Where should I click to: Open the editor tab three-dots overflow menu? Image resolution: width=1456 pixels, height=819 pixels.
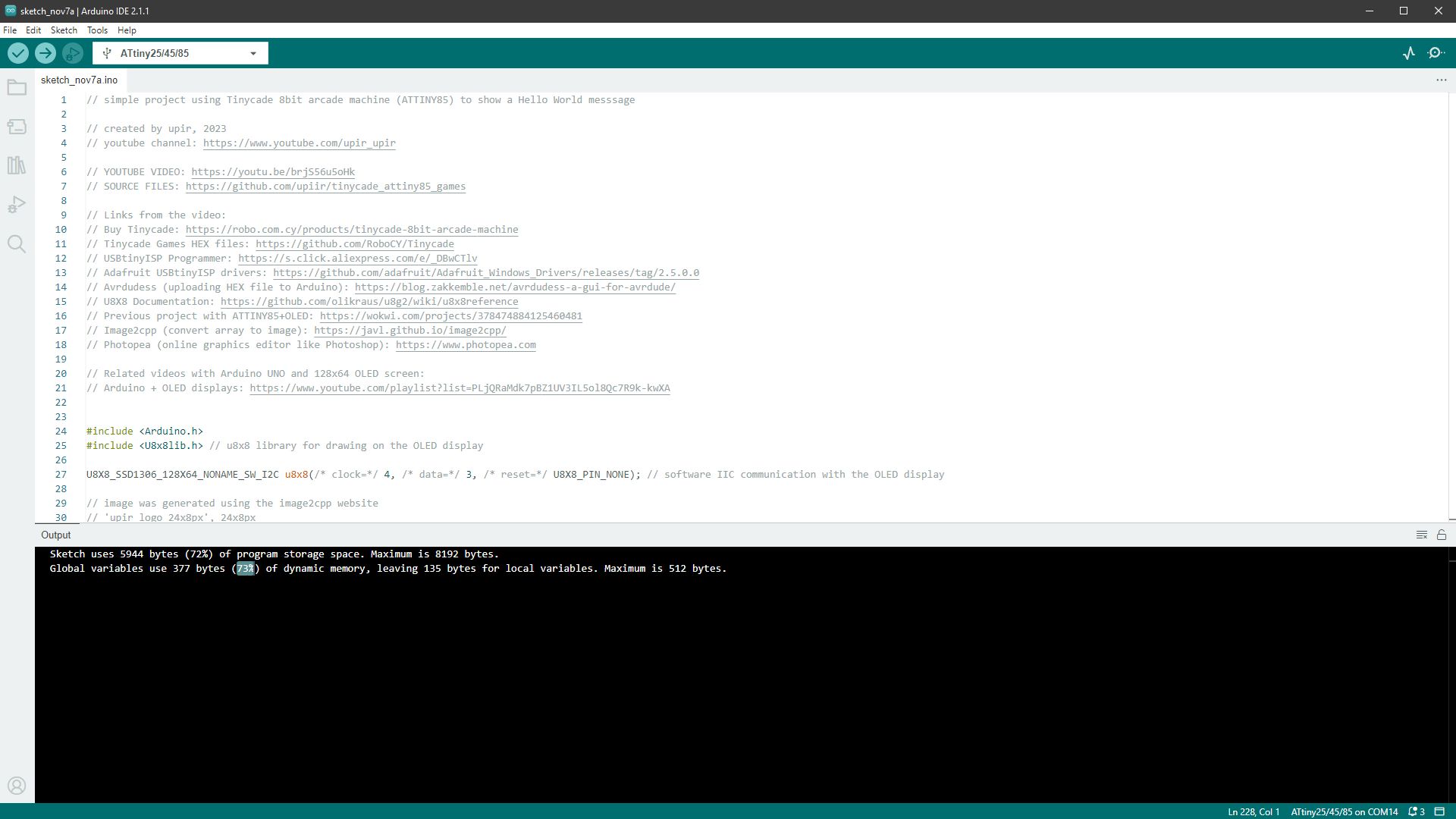tap(1441, 80)
